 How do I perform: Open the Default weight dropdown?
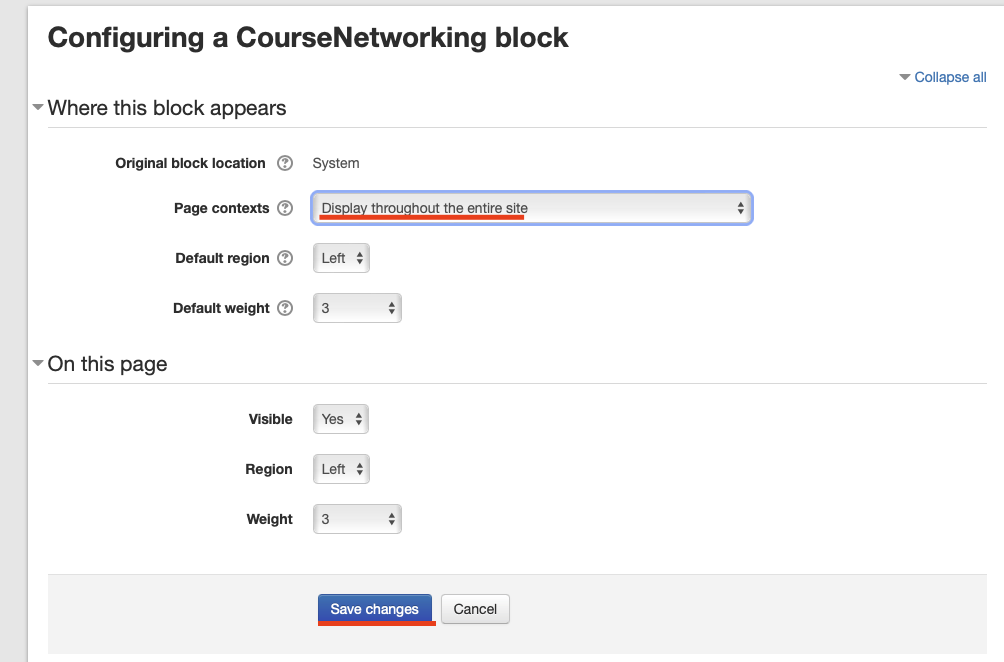pos(357,308)
